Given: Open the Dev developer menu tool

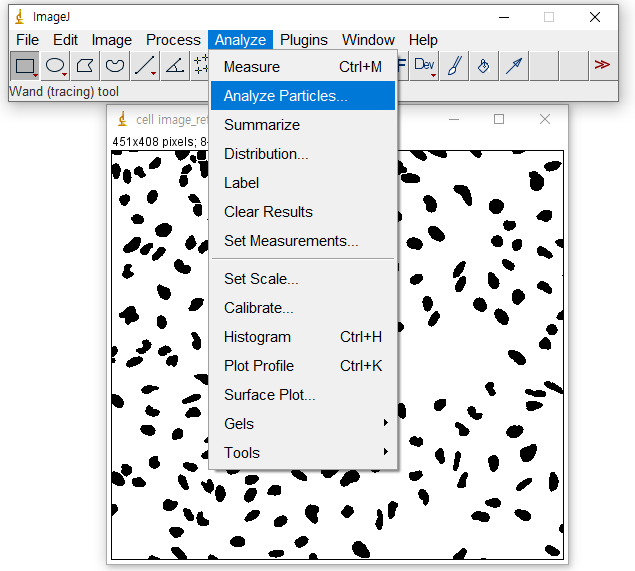Looking at the screenshot, I should point(425,66).
